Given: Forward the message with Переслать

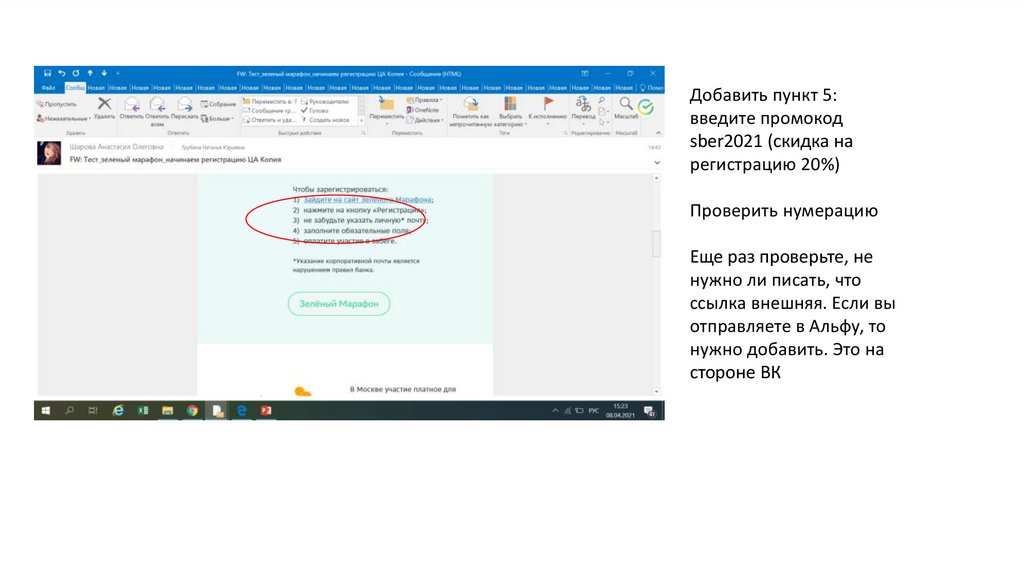Looking at the screenshot, I should click(x=185, y=108).
